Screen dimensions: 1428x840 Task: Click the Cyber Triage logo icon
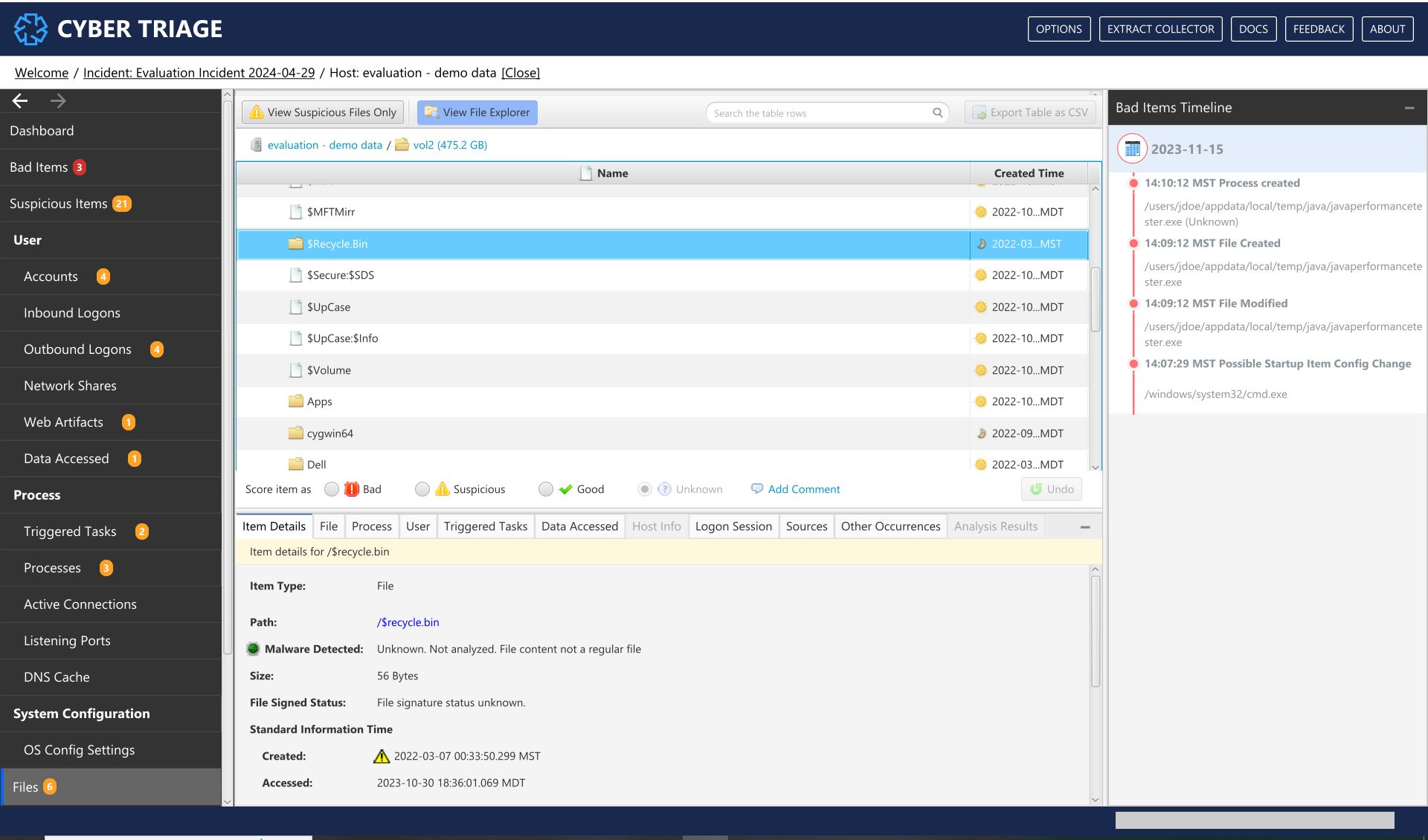point(29,28)
